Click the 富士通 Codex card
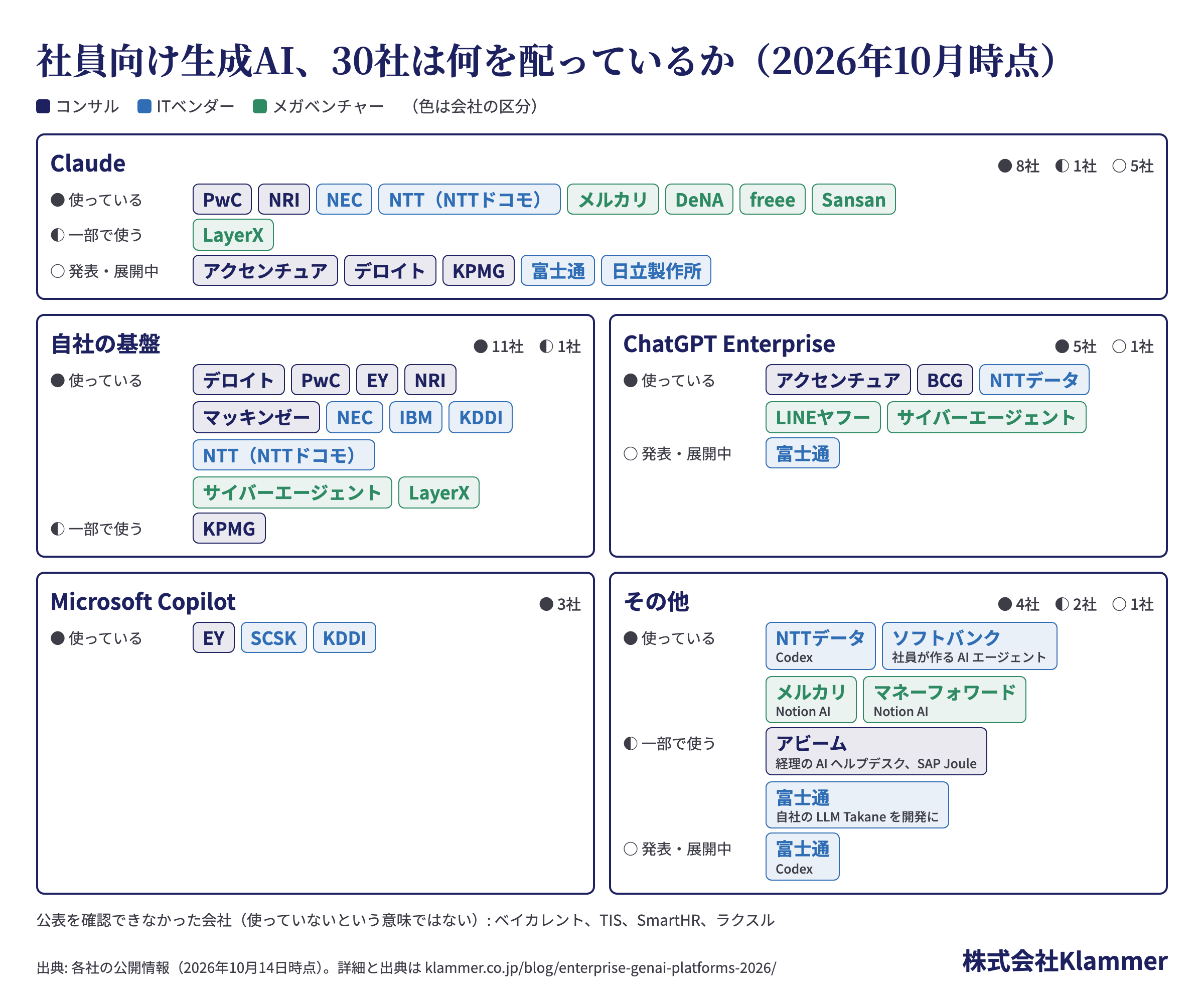The image size is (1204, 1004). pyautogui.click(x=803, y=857)
